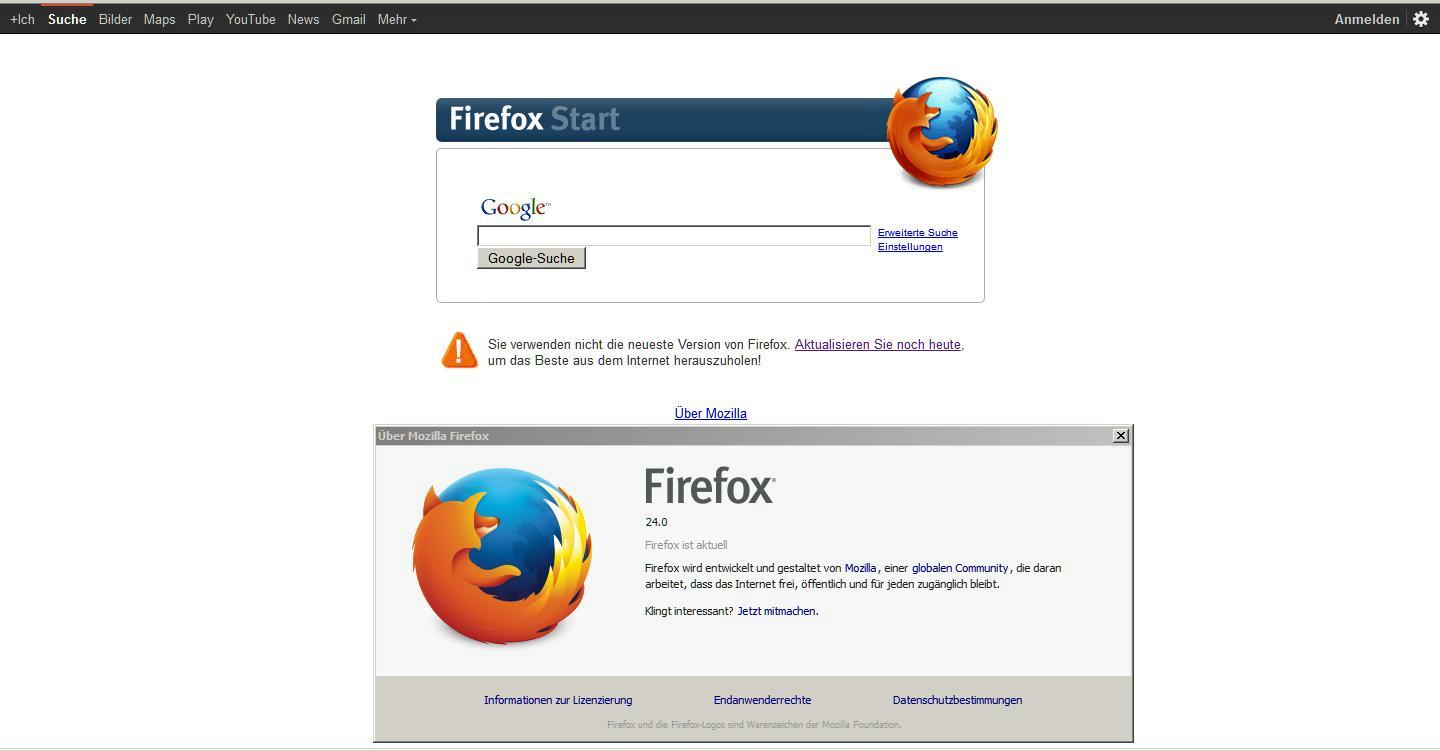
Task: Go to YouTube from top bar
Action: point(250,19)
